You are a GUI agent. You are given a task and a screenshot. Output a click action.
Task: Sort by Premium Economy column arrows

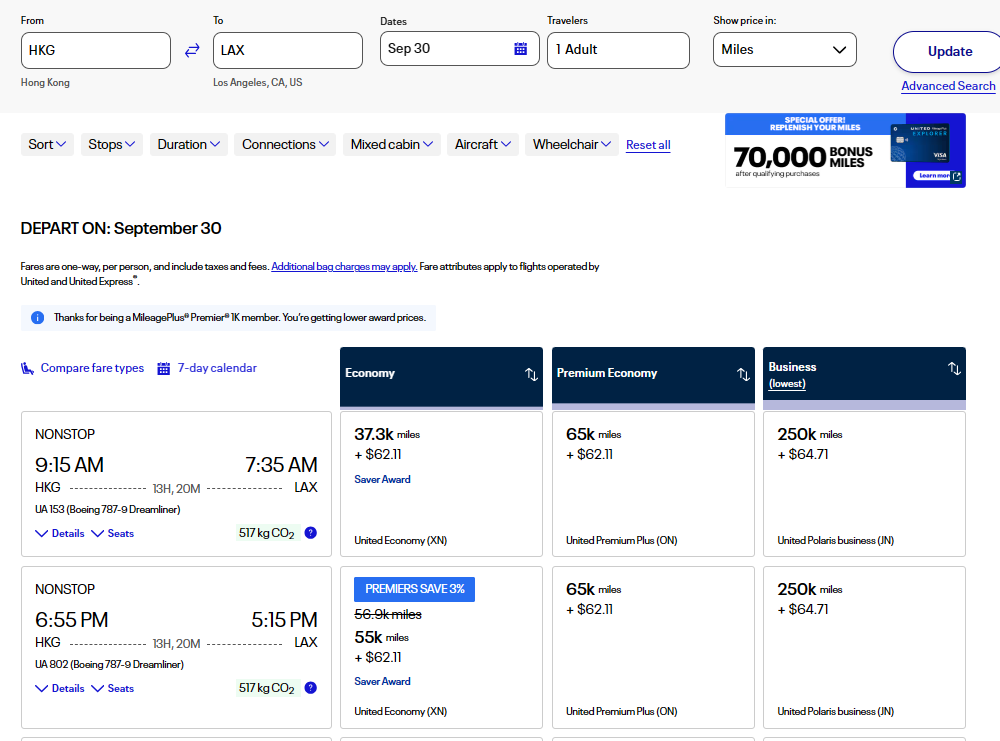point(743,374)
